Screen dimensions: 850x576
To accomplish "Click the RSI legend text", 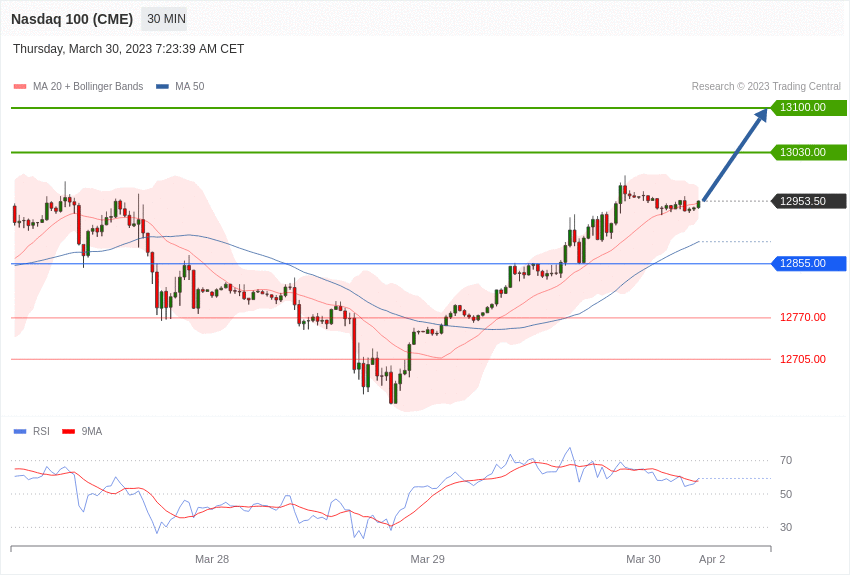I will [x=41, y=432].
